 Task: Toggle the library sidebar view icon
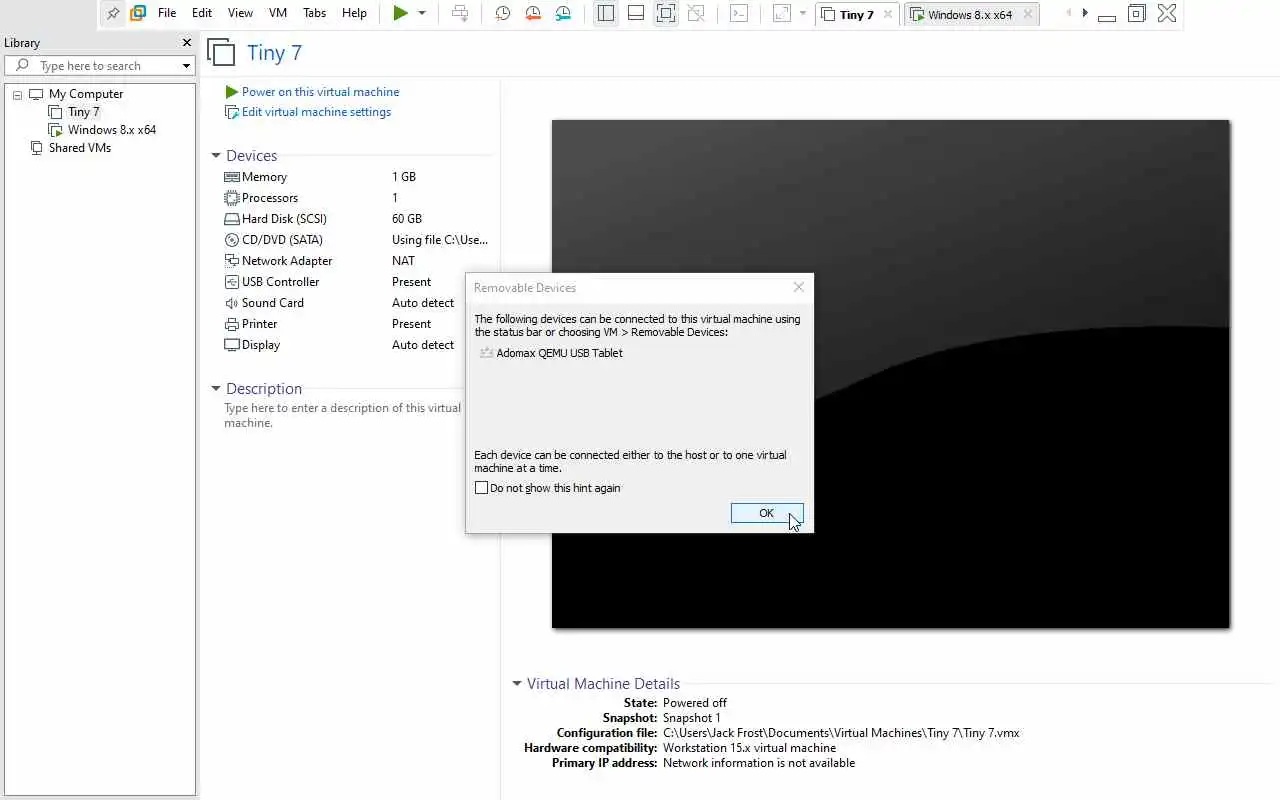pyautogui.click(x=606, y=13)
